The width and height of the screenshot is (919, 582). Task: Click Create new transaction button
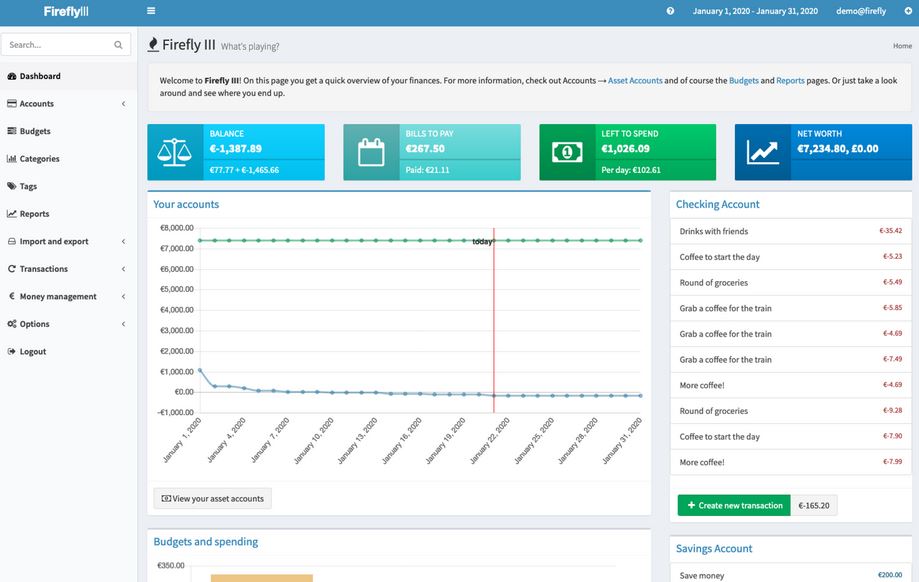coord(734,505)
